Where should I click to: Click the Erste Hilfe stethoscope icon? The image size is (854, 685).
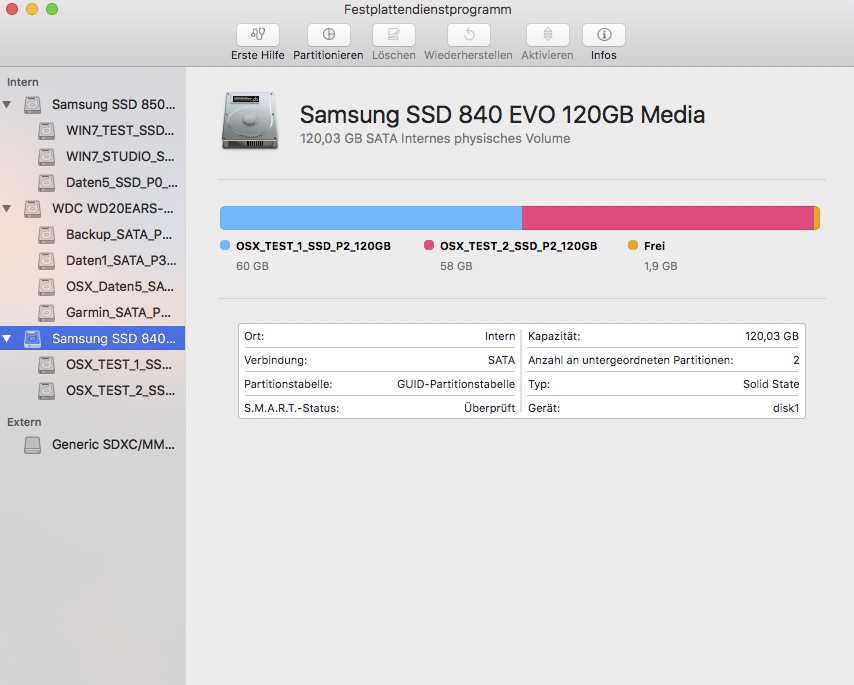(258, 35)
